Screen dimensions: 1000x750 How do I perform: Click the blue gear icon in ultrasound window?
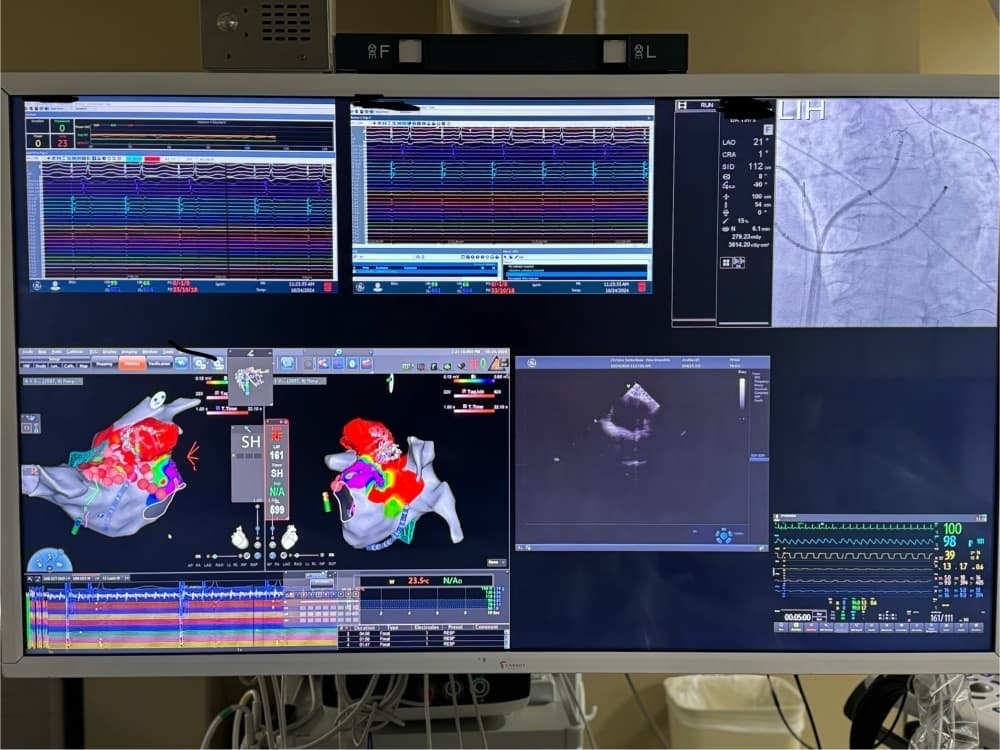(723, 536)
